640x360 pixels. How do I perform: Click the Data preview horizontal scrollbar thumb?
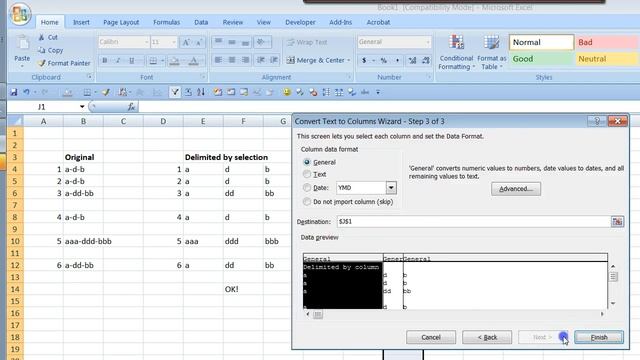pyautogui.click(x=318, y=314)
